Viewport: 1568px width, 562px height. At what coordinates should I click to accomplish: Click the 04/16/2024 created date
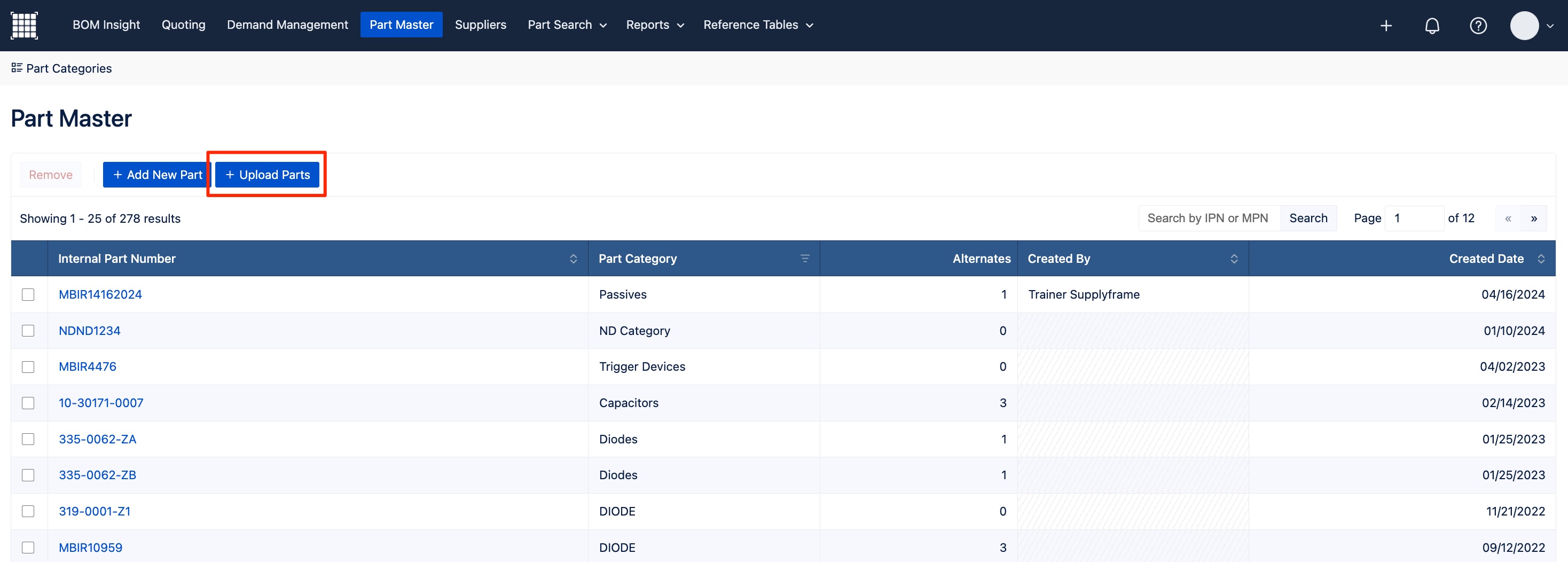pyautogui.click(x=1512, y=295)
